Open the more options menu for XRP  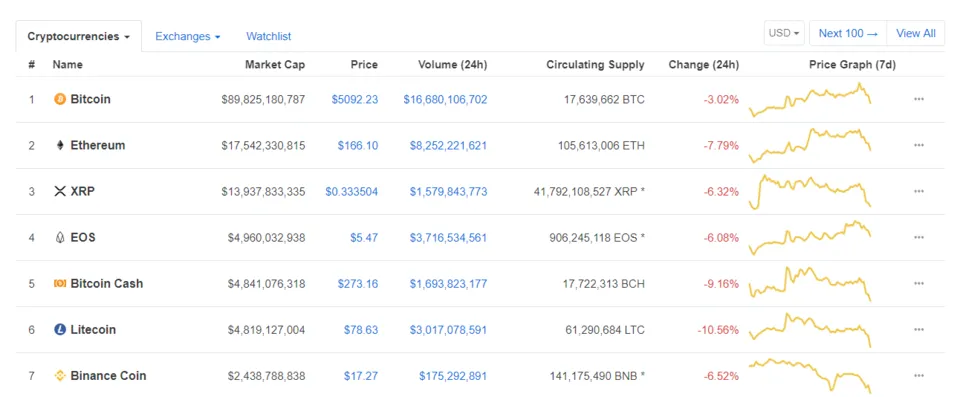click(x=918, y=191)
